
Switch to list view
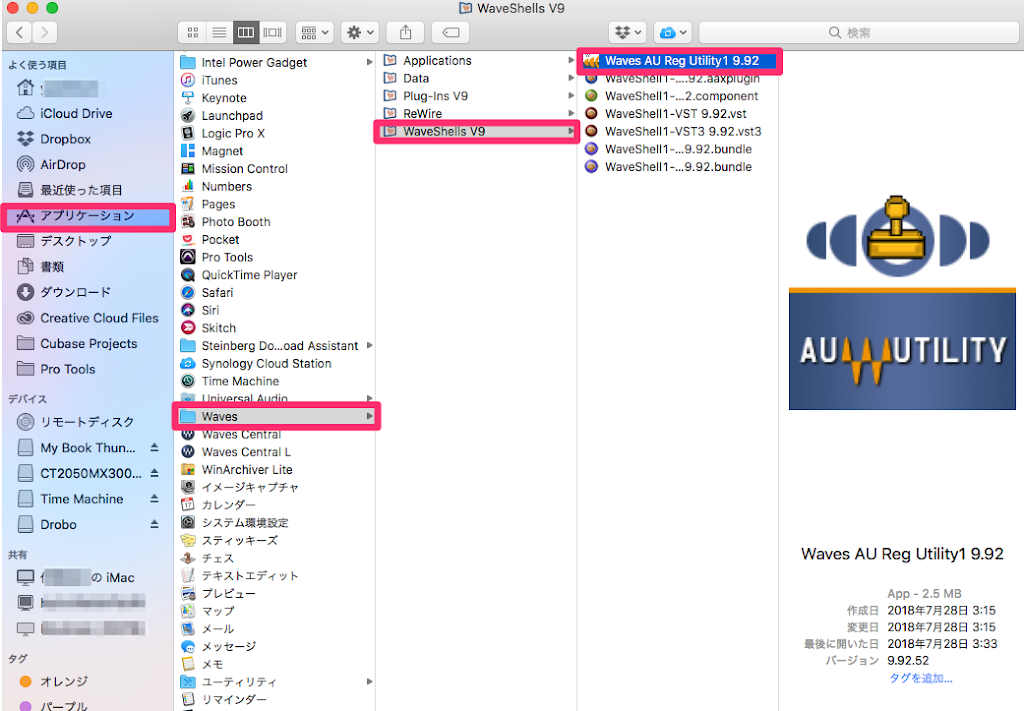[x=219, y=32]
